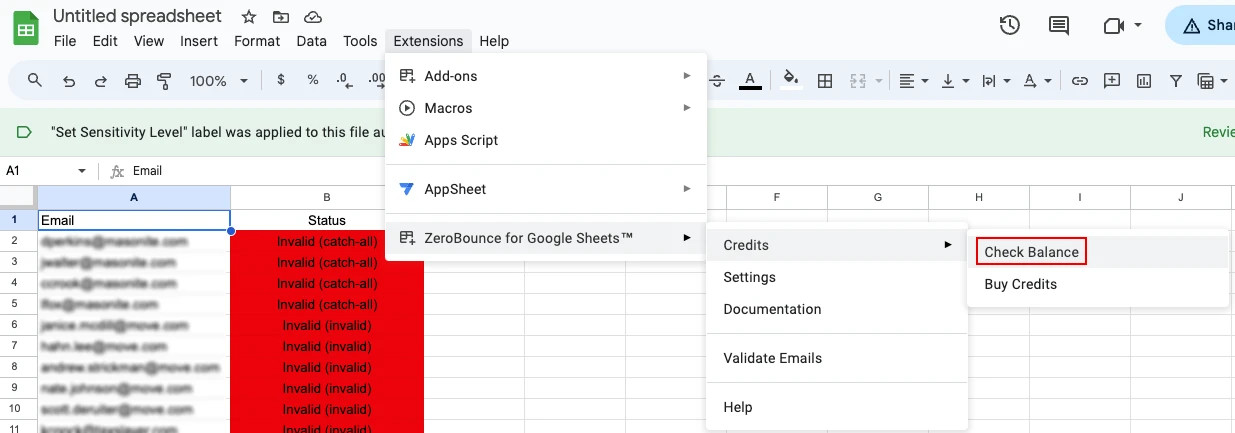
Task: Click Buy Credits option
Action: (x=1020, y=284)
